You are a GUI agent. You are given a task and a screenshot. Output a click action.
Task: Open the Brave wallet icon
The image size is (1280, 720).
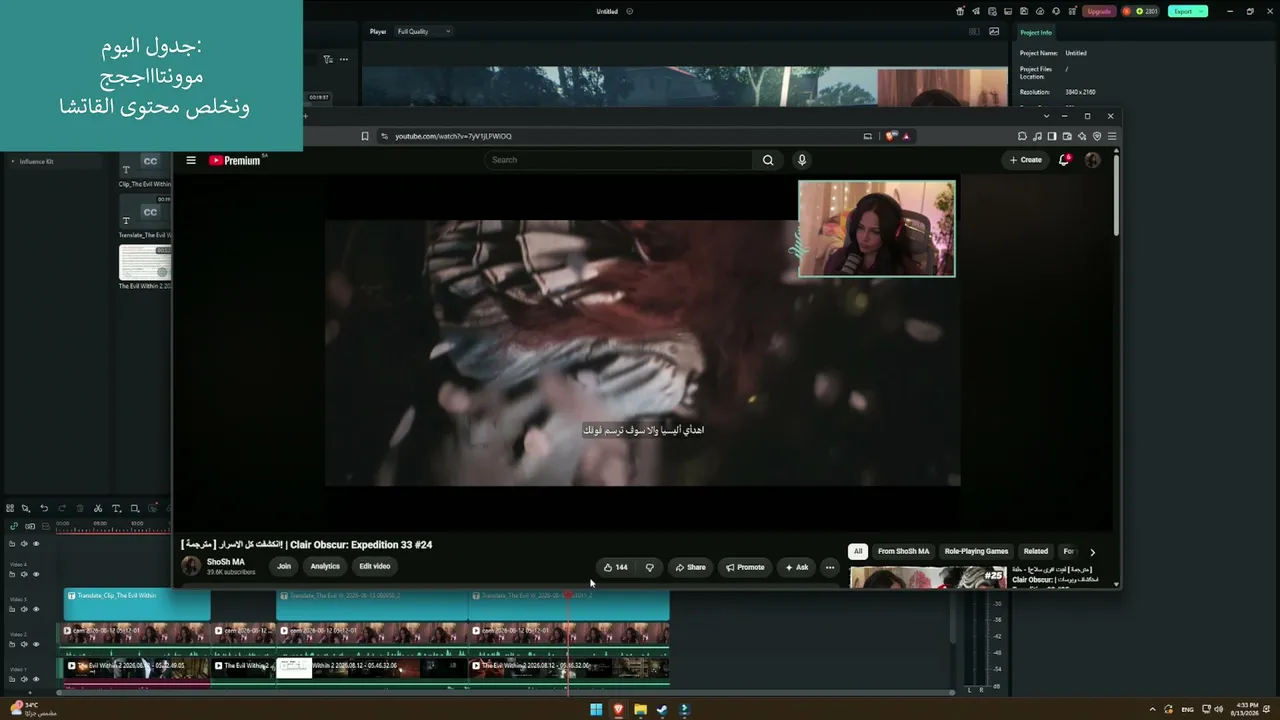1067,136
